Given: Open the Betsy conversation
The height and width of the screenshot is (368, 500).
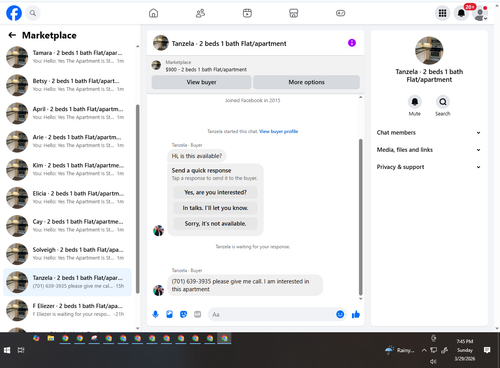Looking at the screenshot, I should 67,85.
